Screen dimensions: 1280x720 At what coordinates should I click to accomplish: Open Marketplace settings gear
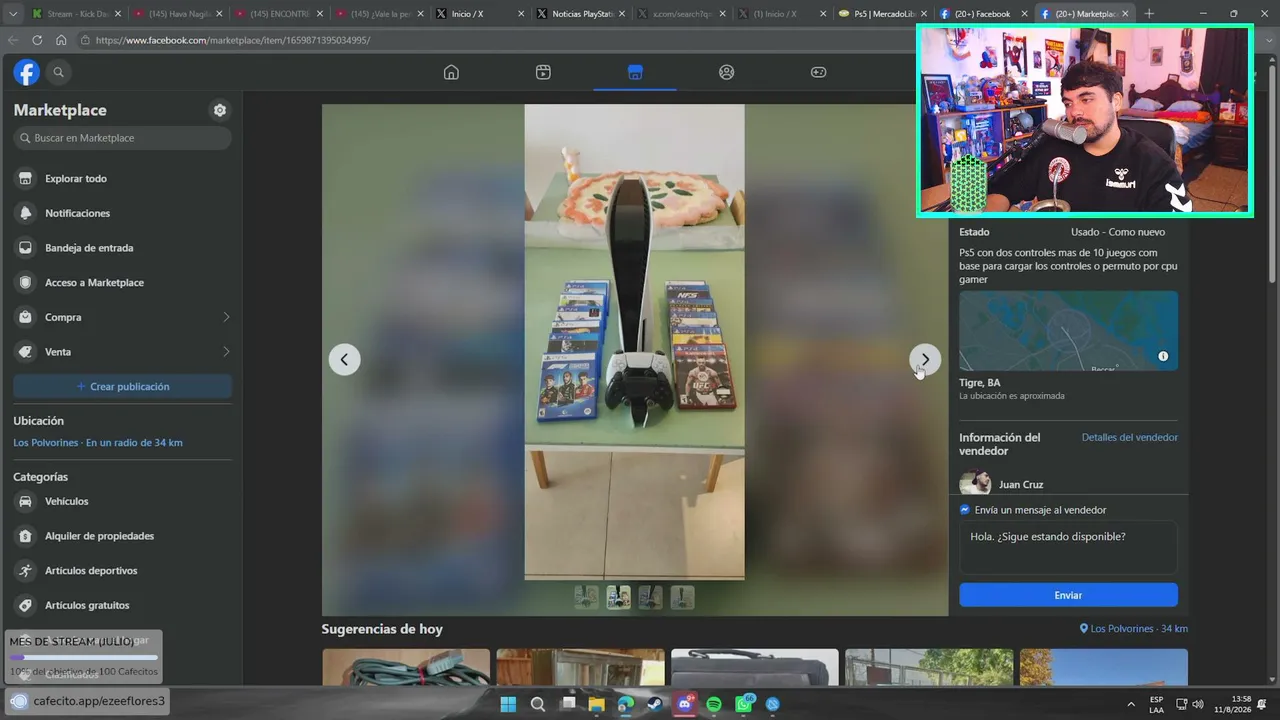(220, 110)
